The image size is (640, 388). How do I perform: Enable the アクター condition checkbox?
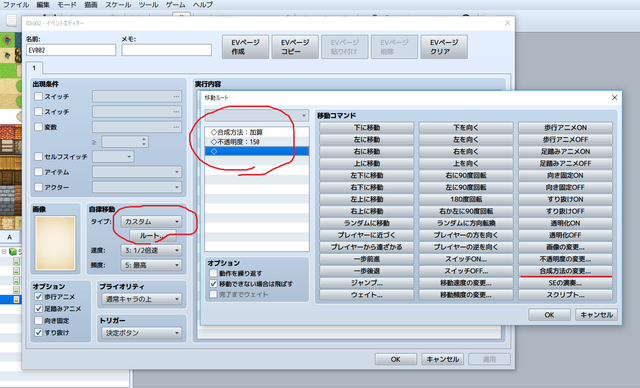tap(38, 187)
